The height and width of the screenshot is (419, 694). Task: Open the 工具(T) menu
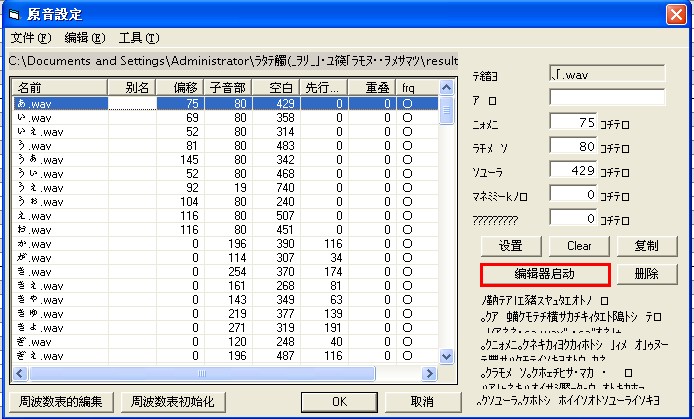point(139,38)
